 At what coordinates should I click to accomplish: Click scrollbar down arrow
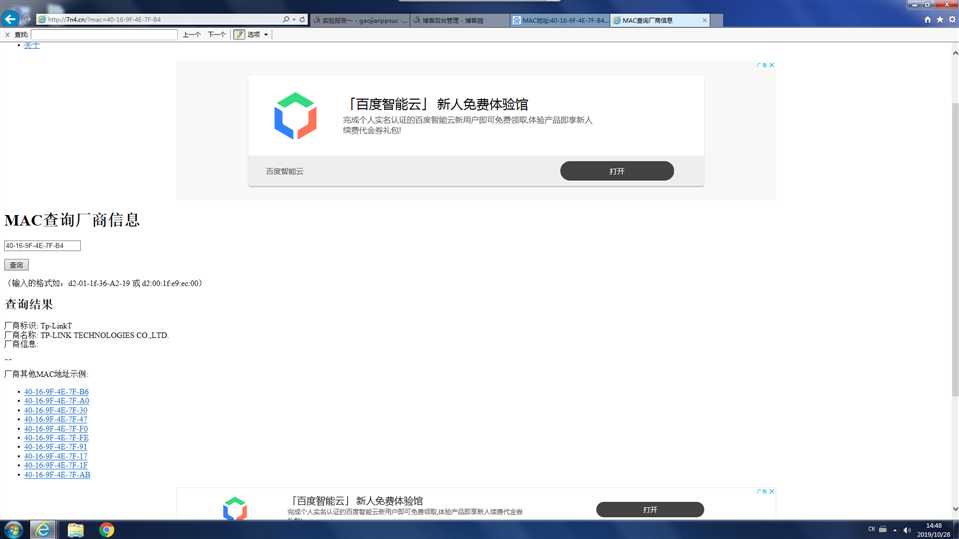click(955, 508)
